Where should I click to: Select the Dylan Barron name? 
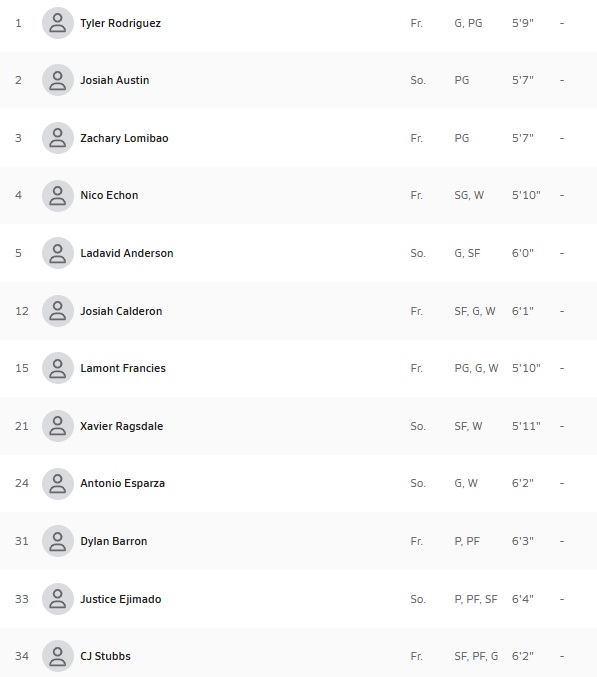pos(114,541)
